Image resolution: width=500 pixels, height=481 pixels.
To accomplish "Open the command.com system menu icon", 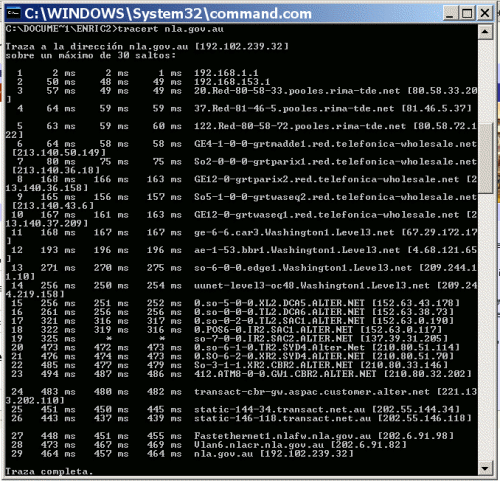I will click(x=13, y=13).
